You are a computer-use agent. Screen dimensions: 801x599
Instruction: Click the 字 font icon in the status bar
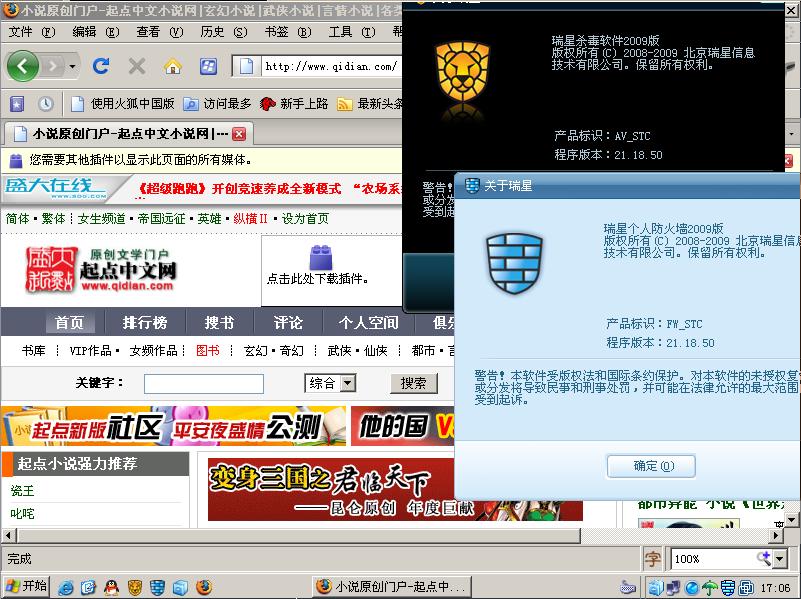(x=652, y=559)
